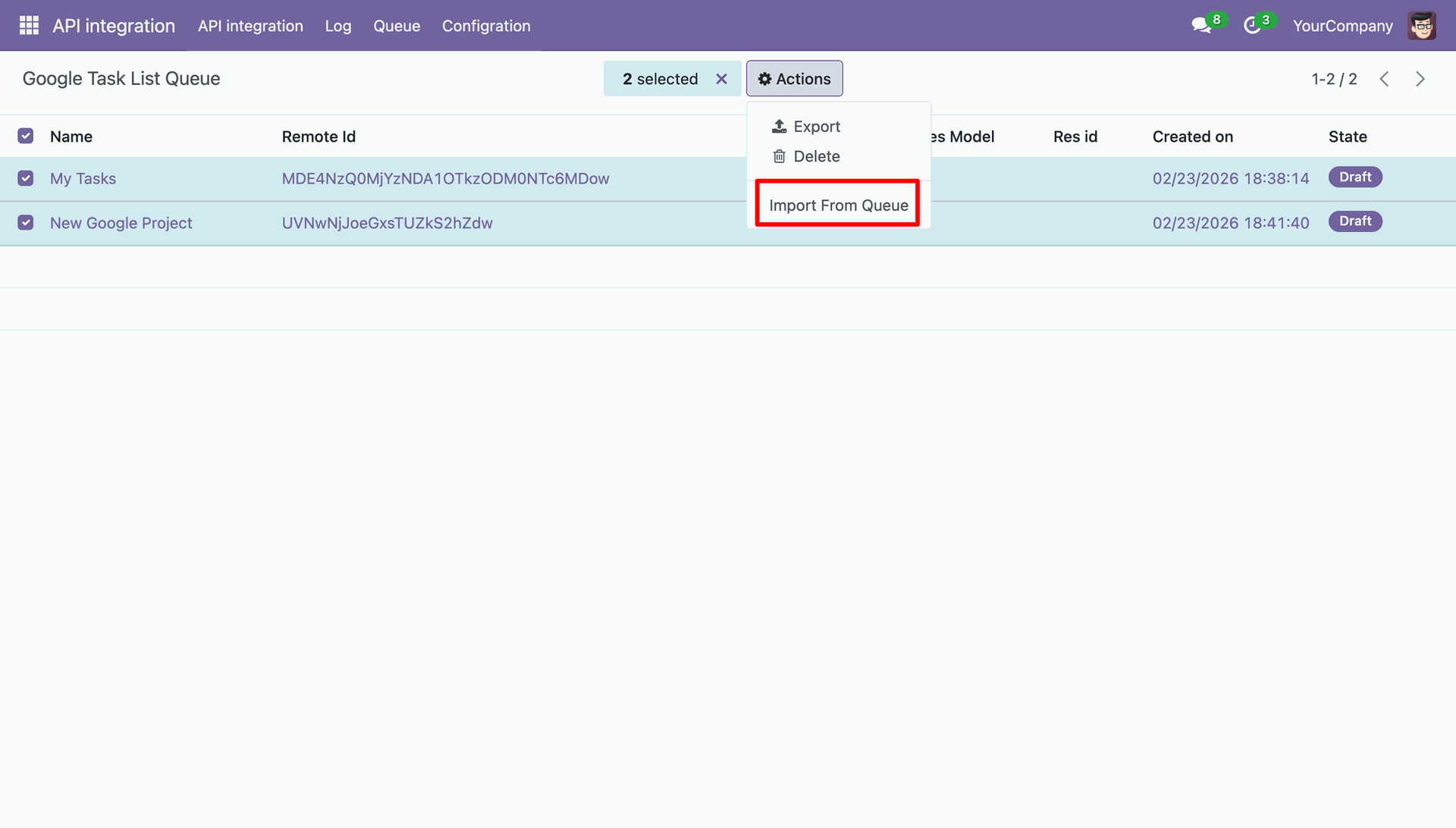1456x828 pixels.
Task: Toggle the select-all header checkbox
Action: tap(26, 136)
